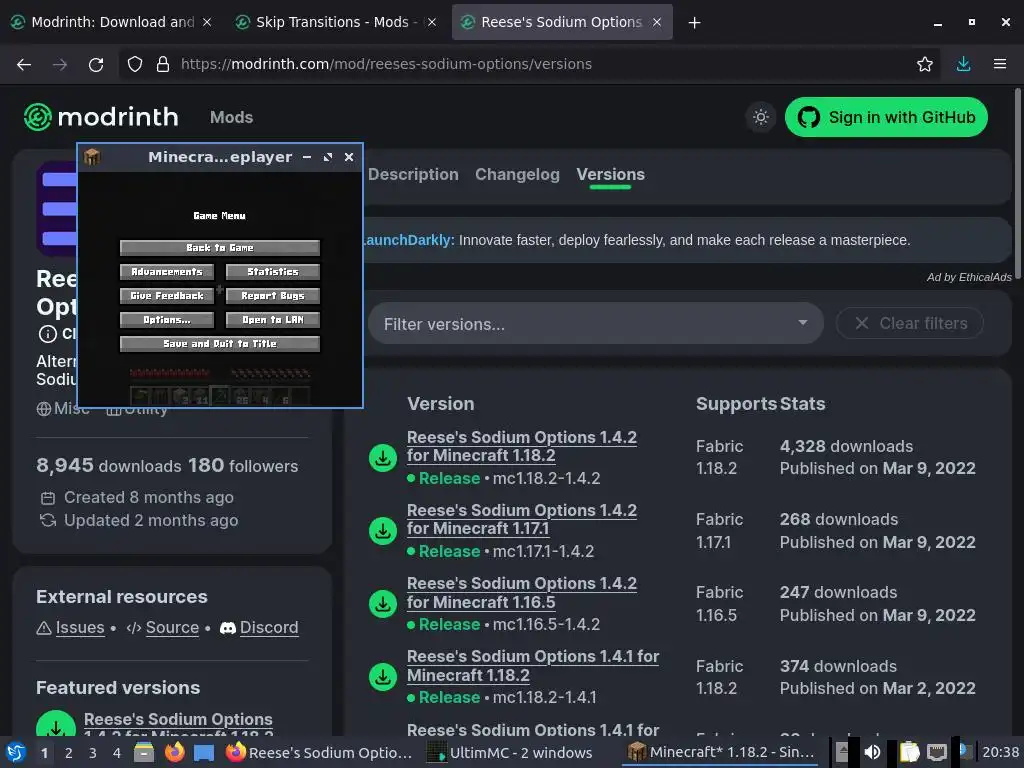Viewport: 1024px width, 768px height.
Task: Open the LaunchDarkly ad link
Action: point(407,240)
